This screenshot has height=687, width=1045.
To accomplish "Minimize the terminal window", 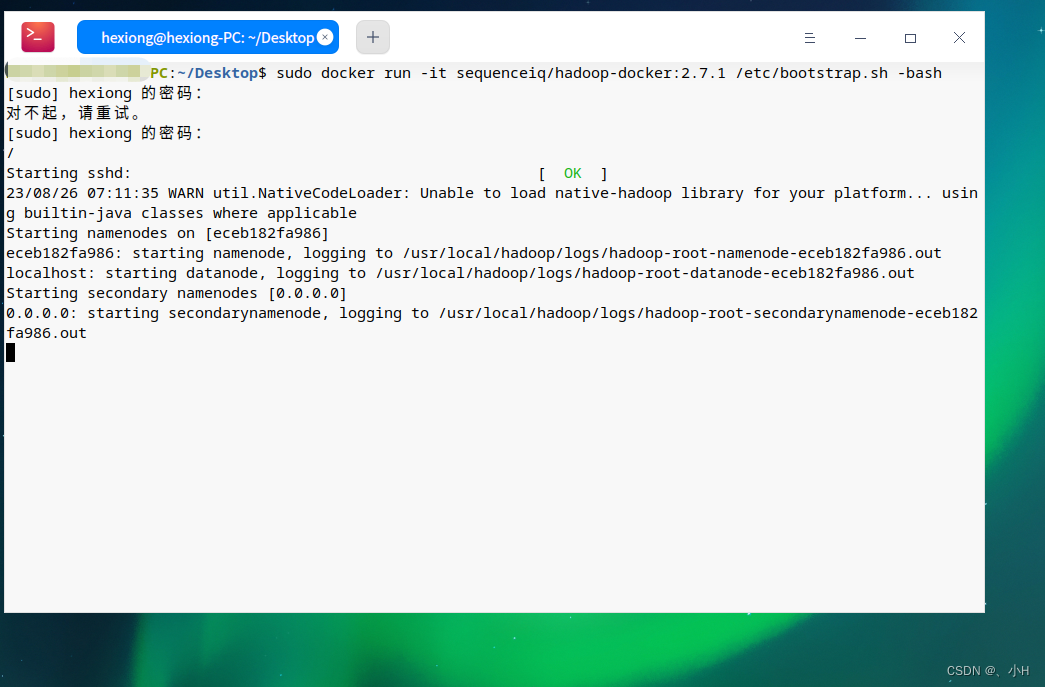I will 860,37.
